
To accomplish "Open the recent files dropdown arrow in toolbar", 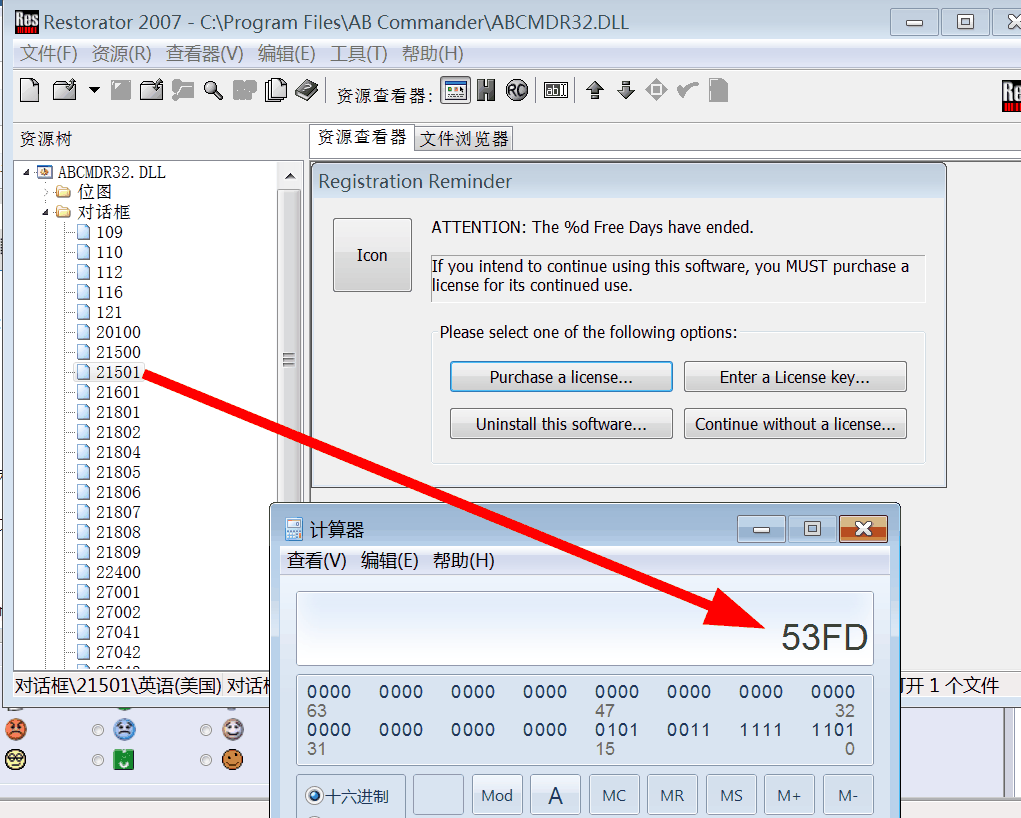I will 94,90.
